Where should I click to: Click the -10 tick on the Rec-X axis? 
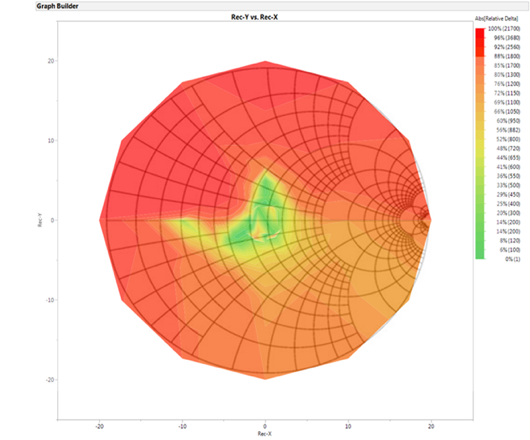coord(182,426)
